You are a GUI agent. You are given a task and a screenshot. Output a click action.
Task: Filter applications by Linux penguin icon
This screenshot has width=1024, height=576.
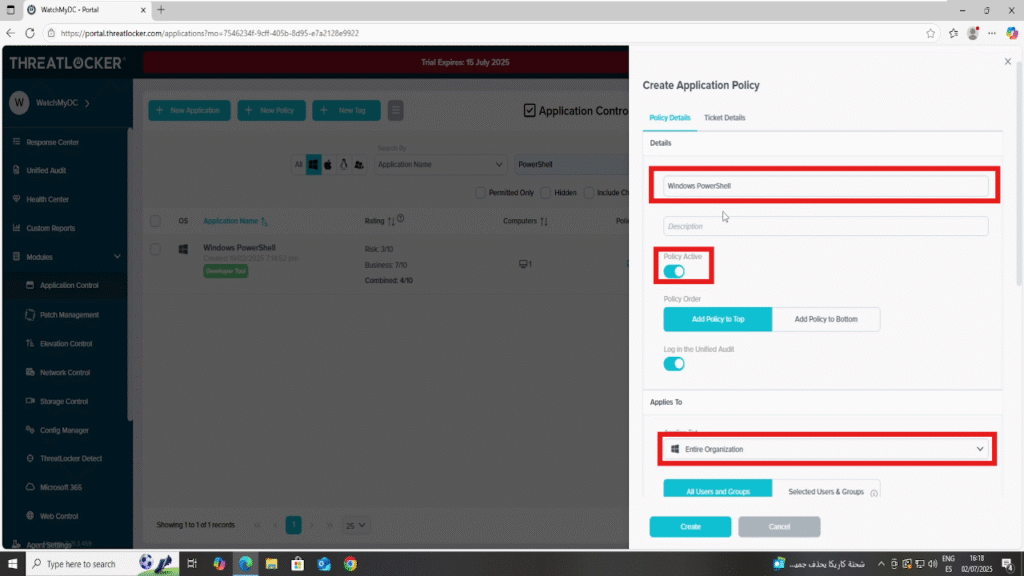click(344, 165)
